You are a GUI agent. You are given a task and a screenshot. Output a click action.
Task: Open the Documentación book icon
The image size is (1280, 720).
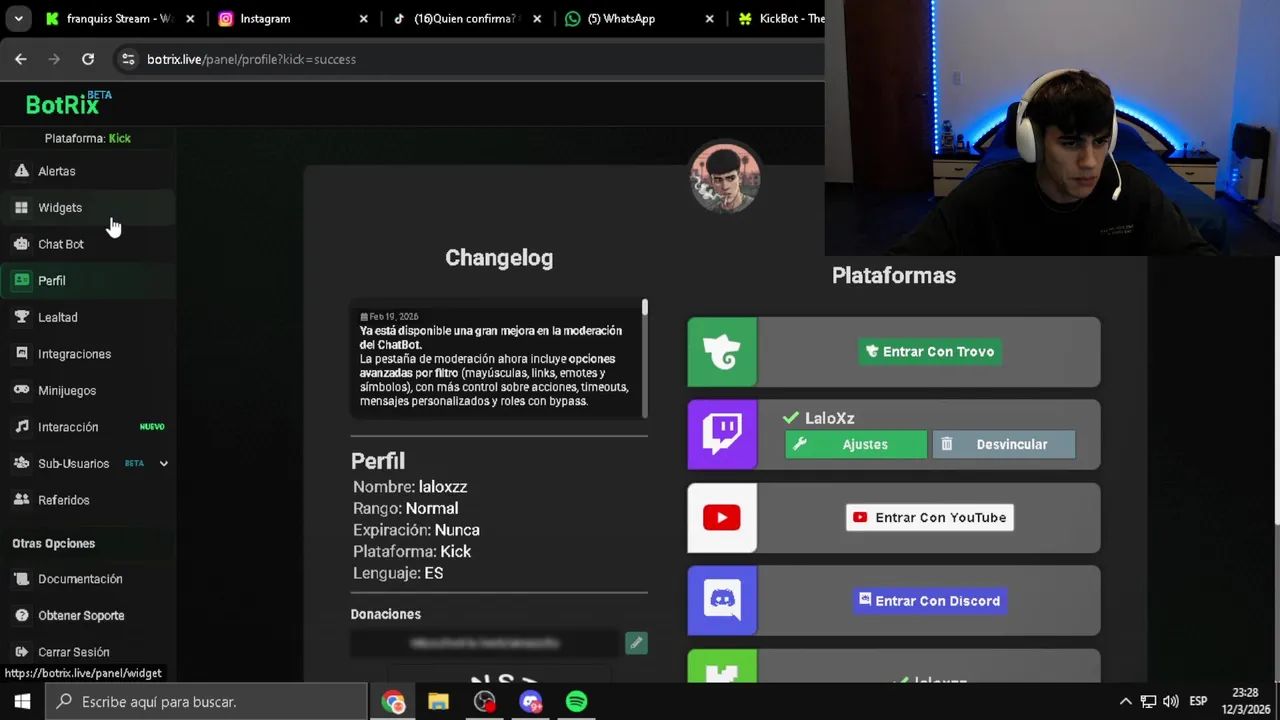coord(21,579)
